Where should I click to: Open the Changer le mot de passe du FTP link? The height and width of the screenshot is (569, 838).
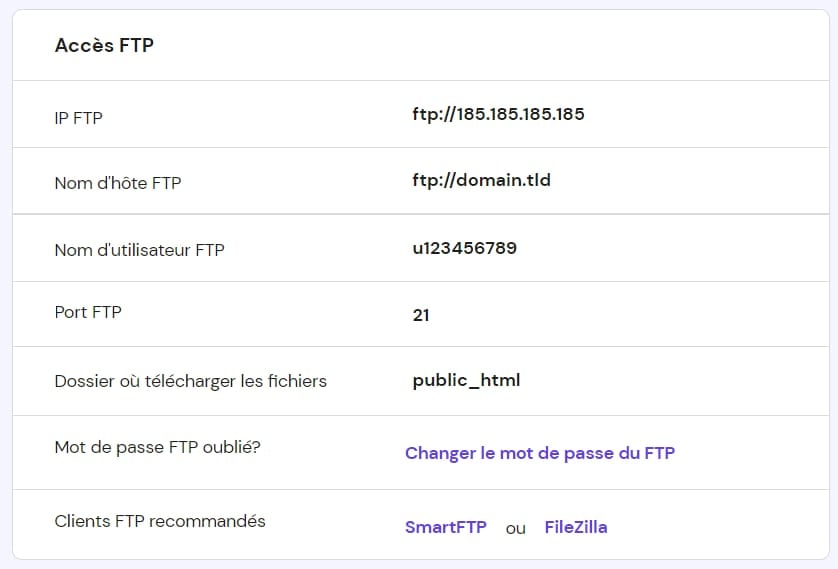[x=540, y=453]
